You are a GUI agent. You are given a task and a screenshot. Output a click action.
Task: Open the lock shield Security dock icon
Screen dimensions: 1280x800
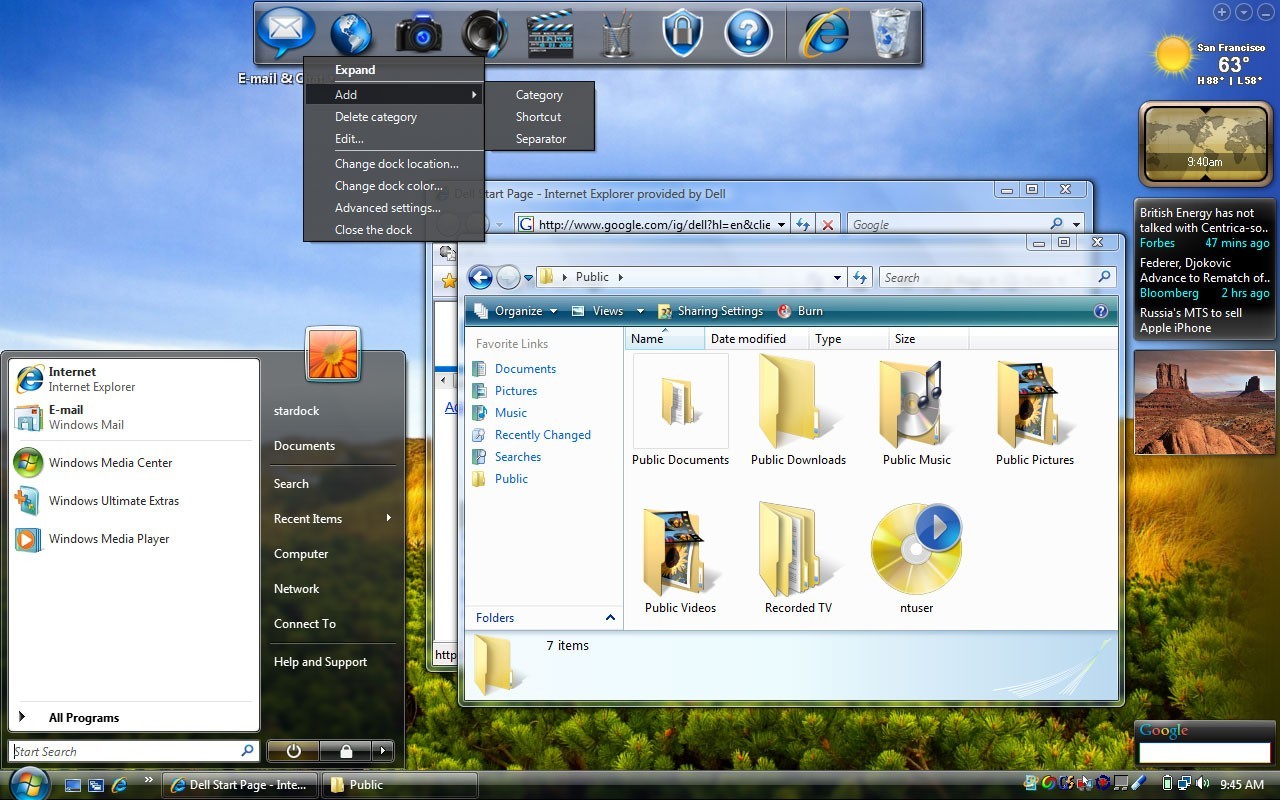[682, 32]
